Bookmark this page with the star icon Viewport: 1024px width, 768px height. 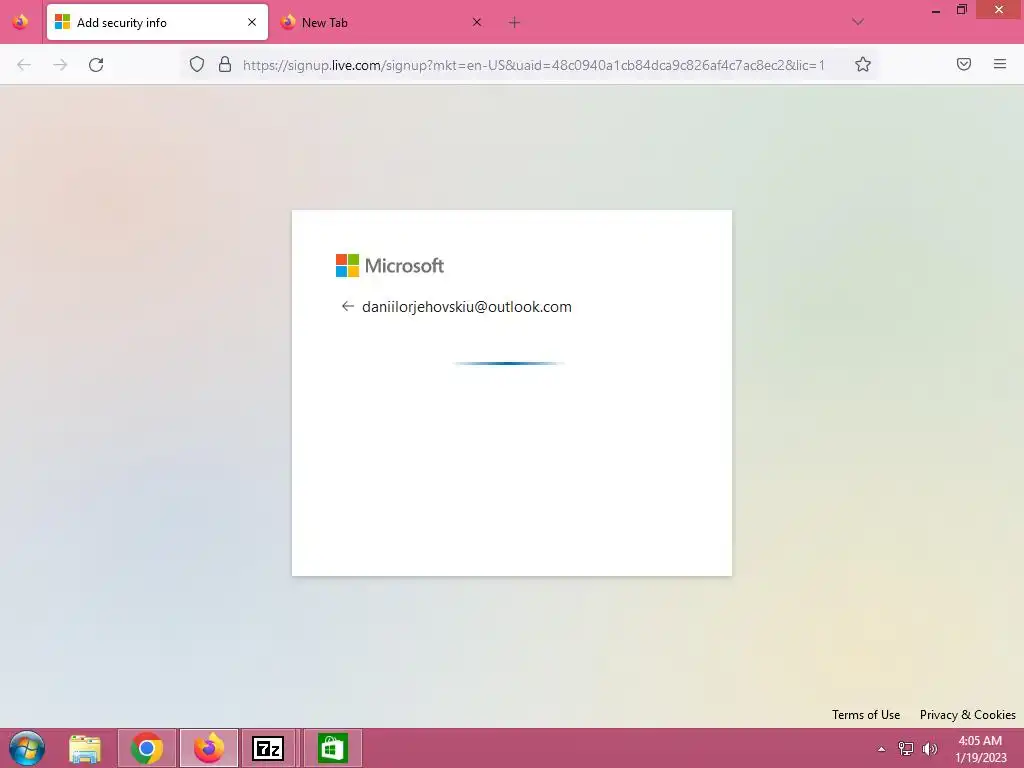(x=863, y=64)
